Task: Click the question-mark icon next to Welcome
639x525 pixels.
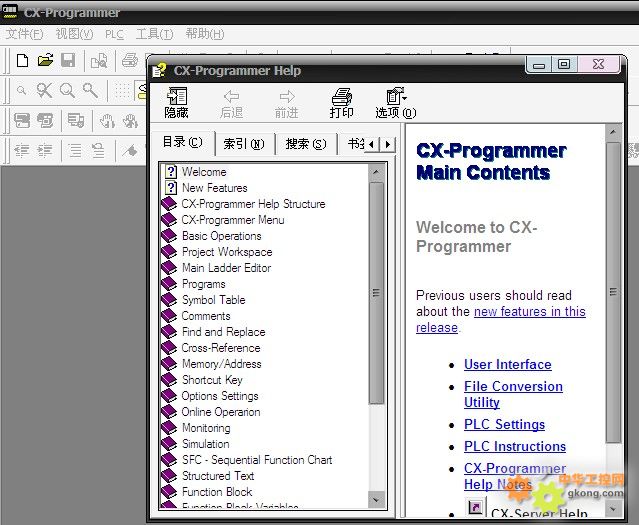Action: (171, 172)
